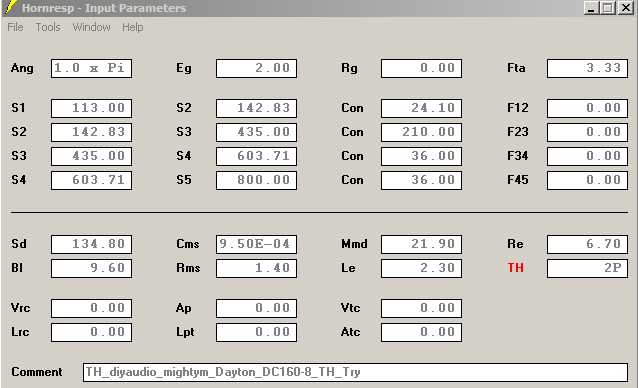Click the TH field showing 2P
The image size is (638, 388).
588,268
